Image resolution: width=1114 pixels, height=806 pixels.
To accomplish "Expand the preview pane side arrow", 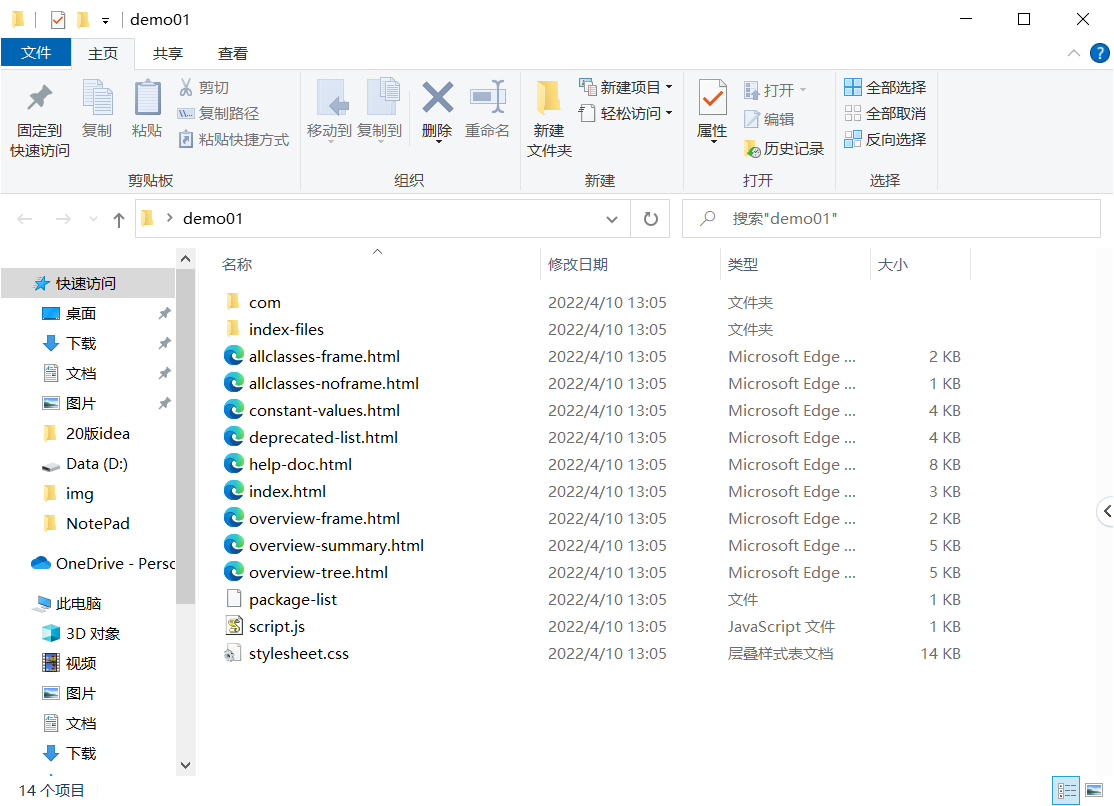I will point(1106,511).
